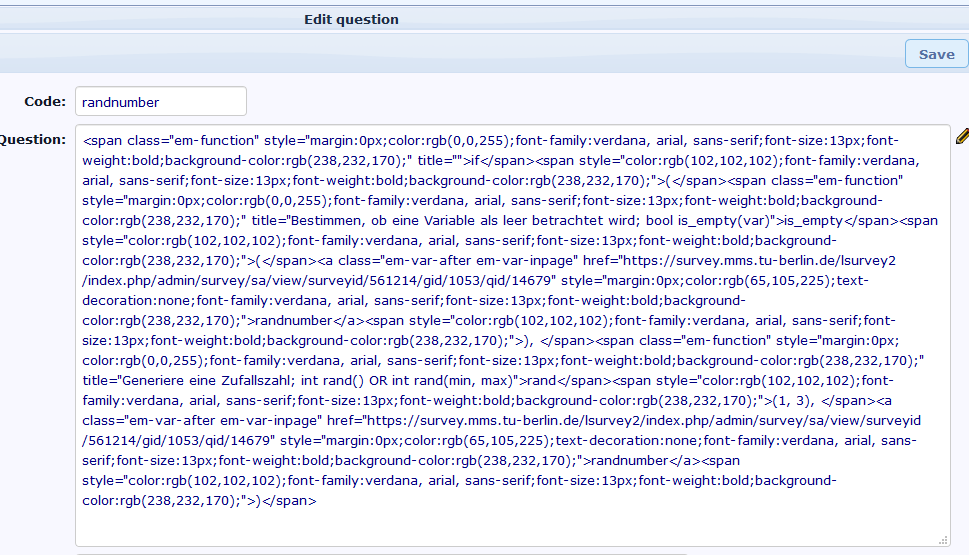Click the Edit question header title
The width and height of the screenshot is (969, 555).
click(351, 19)
